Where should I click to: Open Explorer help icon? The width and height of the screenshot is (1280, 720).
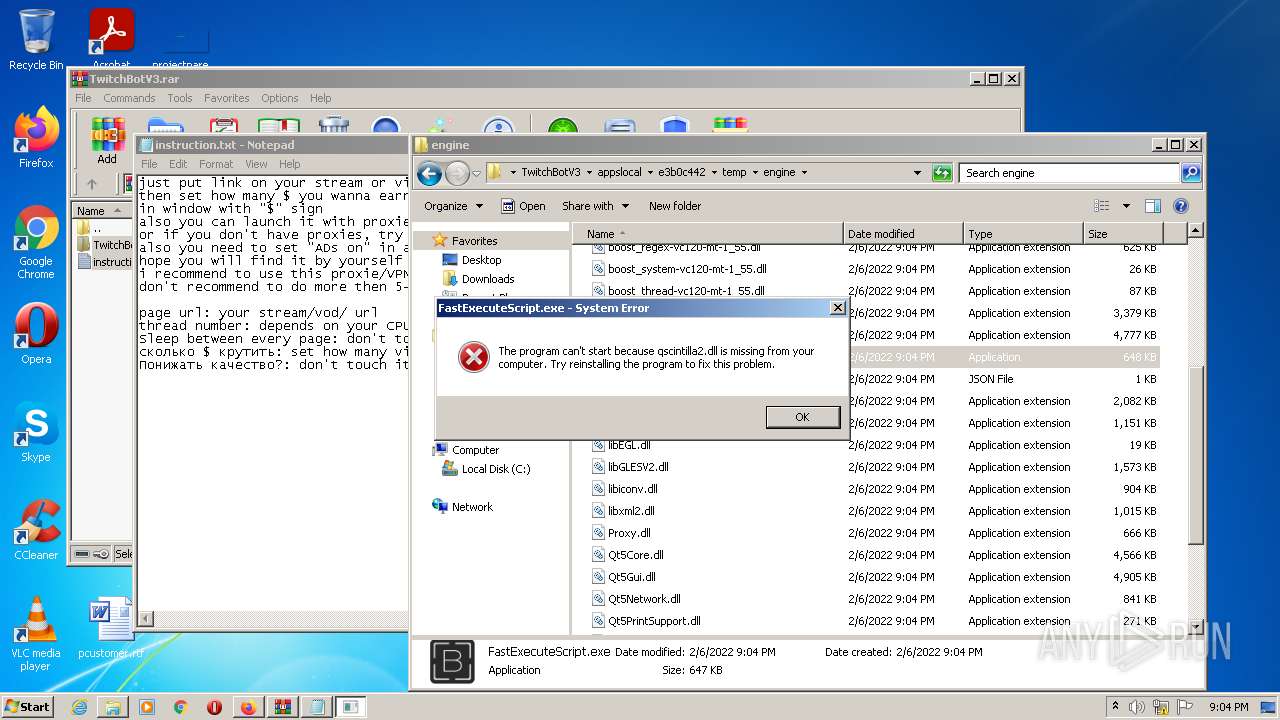coord(1180,206)
